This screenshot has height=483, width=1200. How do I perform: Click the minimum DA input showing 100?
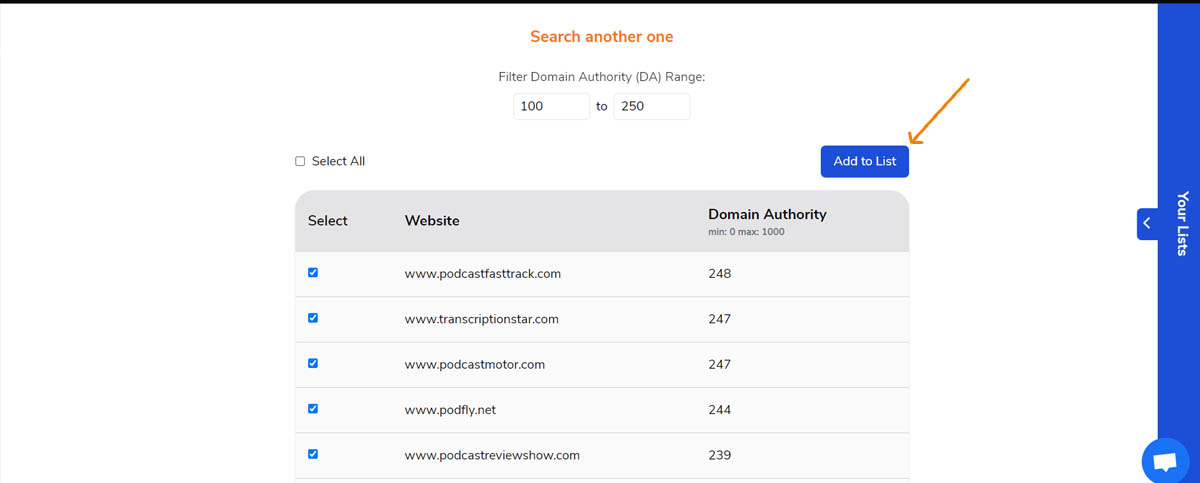click(551, 106)
